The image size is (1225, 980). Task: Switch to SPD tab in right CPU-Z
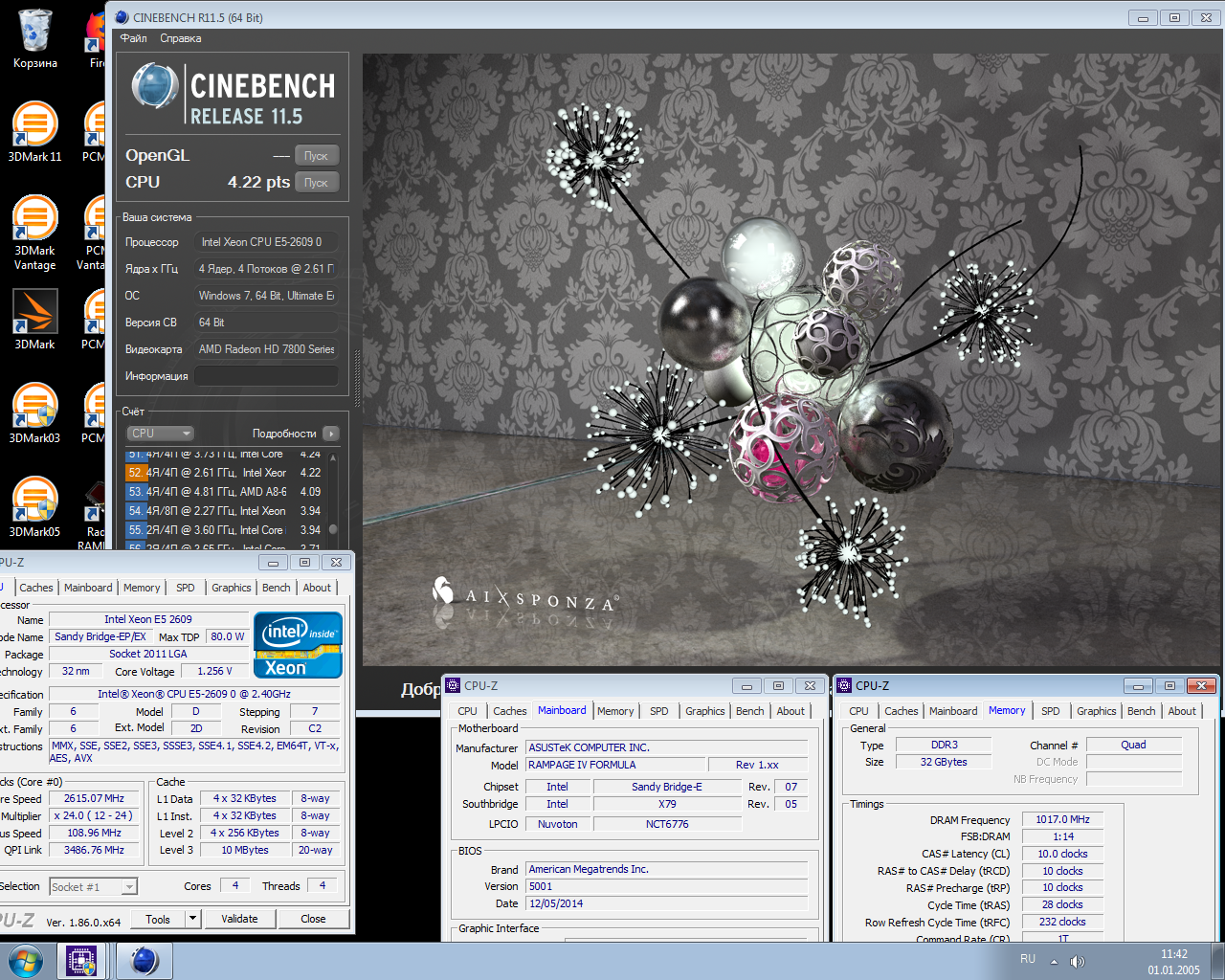point(1051,711)
